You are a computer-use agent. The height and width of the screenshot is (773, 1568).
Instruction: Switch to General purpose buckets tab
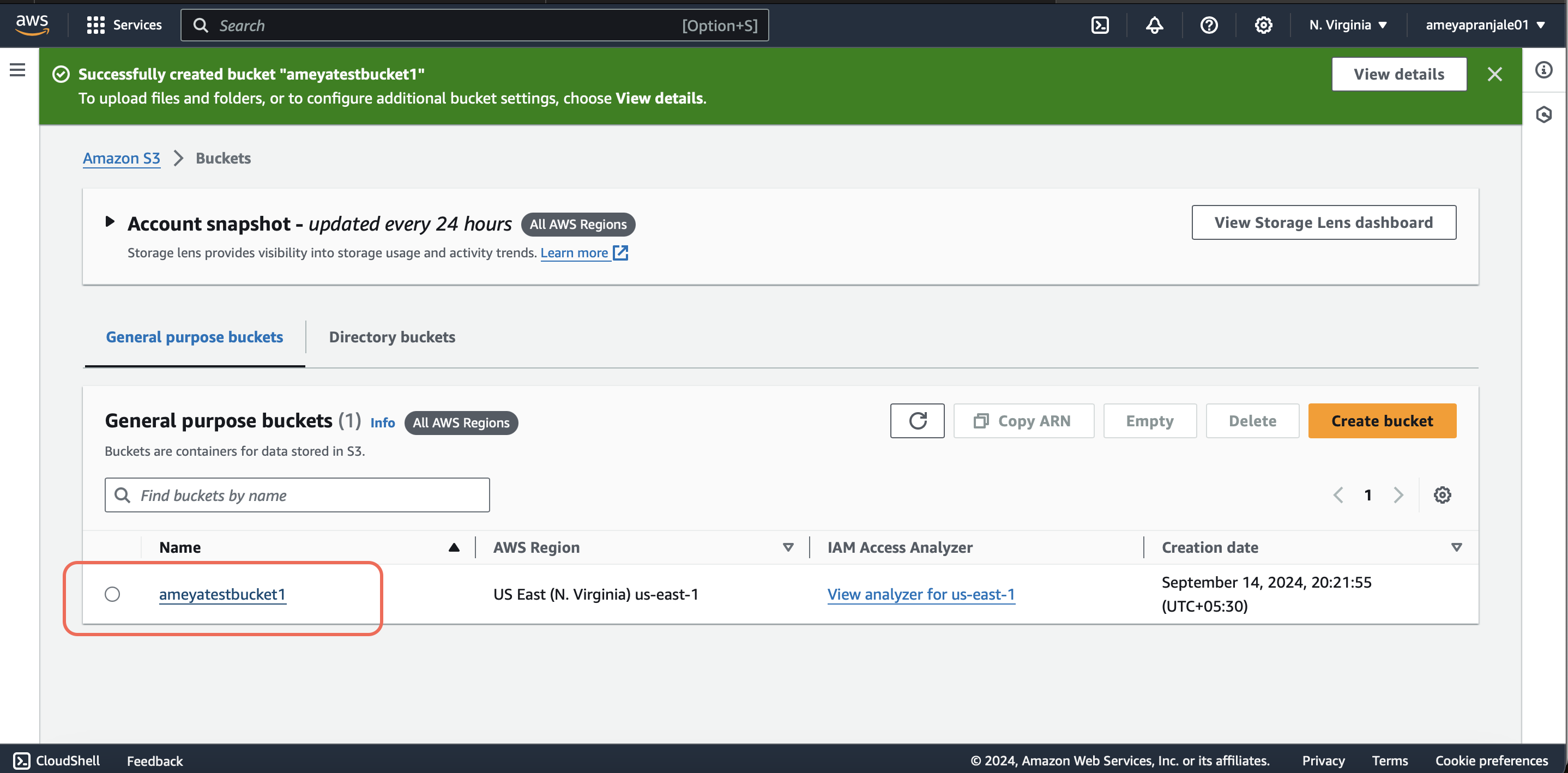(195, 336)
